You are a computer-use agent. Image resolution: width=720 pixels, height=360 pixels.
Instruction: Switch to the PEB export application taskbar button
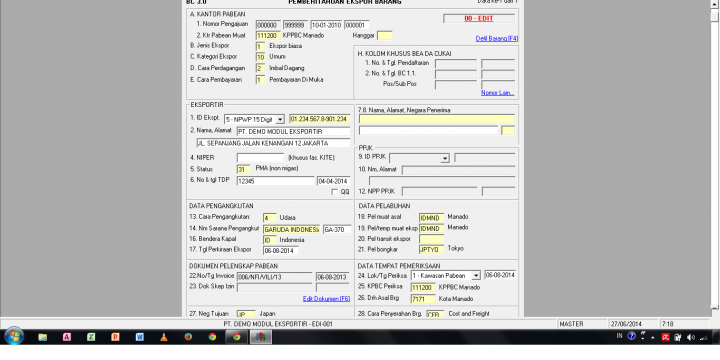tap(260, 337)
